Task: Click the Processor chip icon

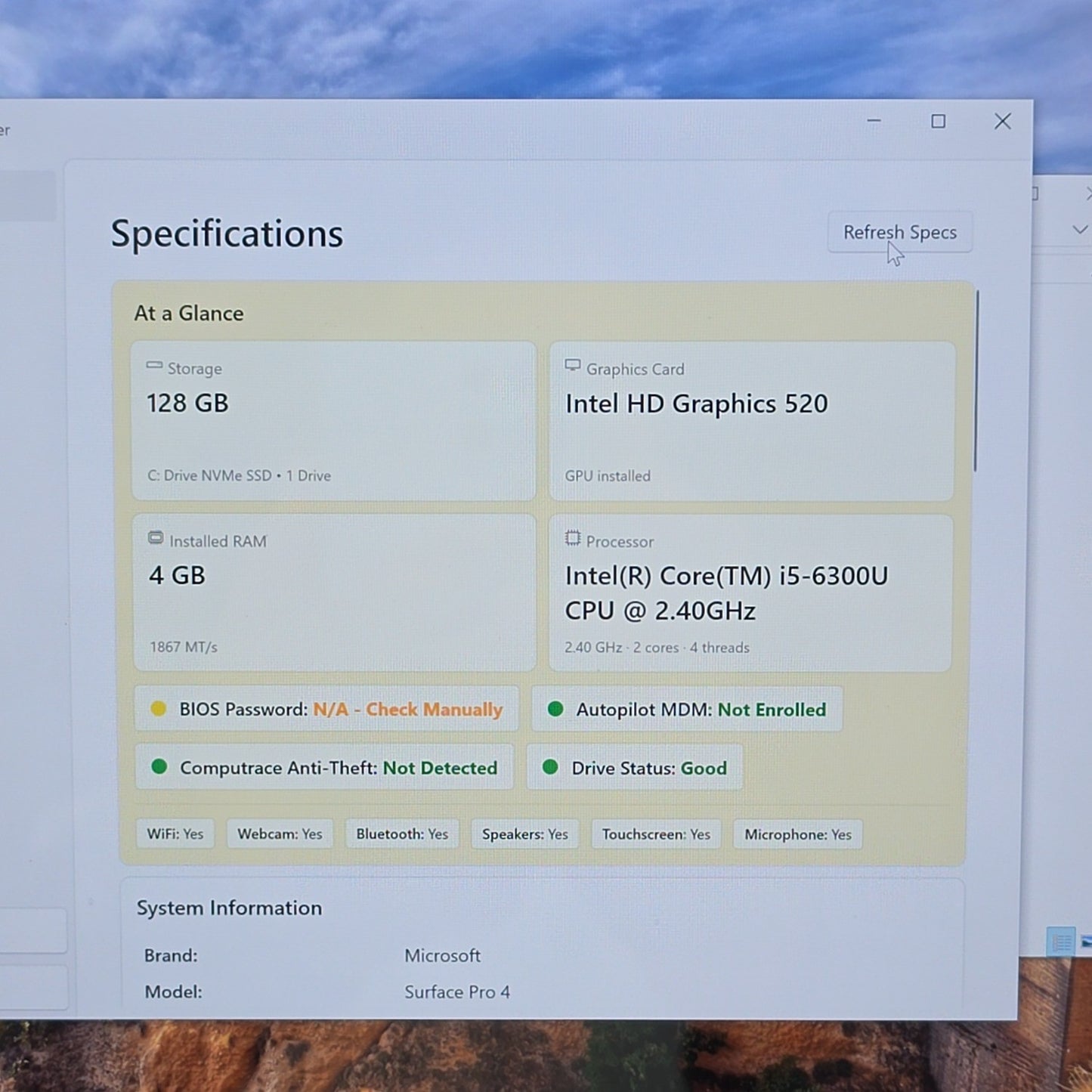Action: pyautogui.click(x=573, y=538)
